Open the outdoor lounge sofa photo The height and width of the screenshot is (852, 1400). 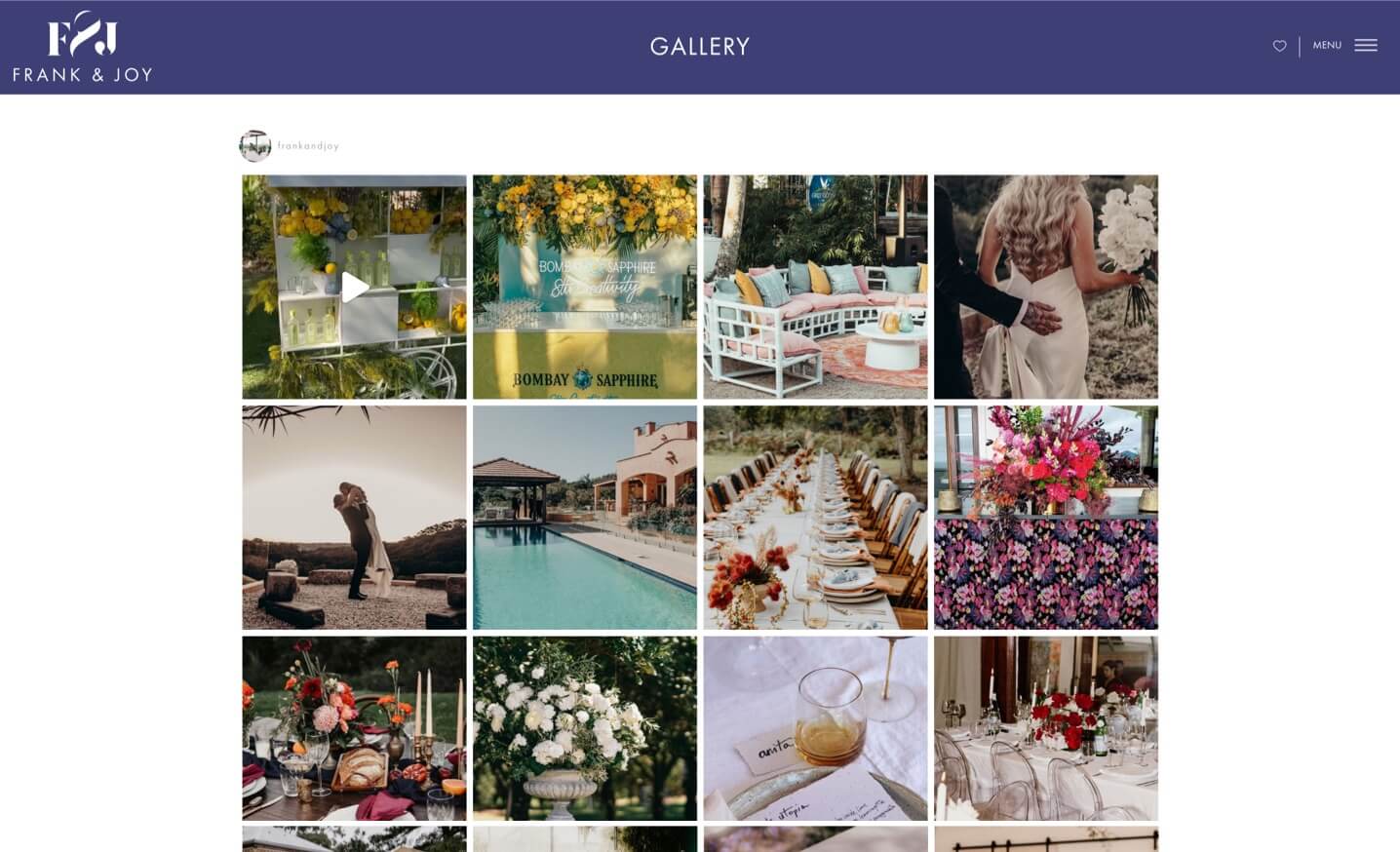[x=815, y=287]
